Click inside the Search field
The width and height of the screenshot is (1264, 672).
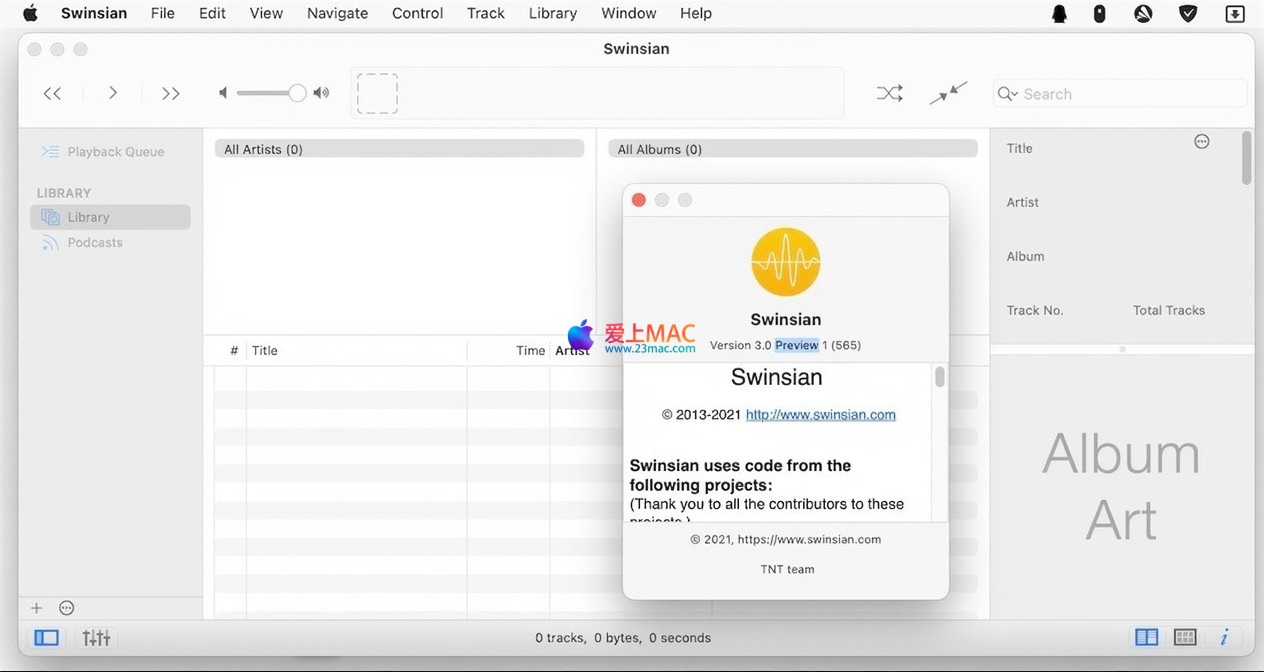click(x=1130, y=94)
